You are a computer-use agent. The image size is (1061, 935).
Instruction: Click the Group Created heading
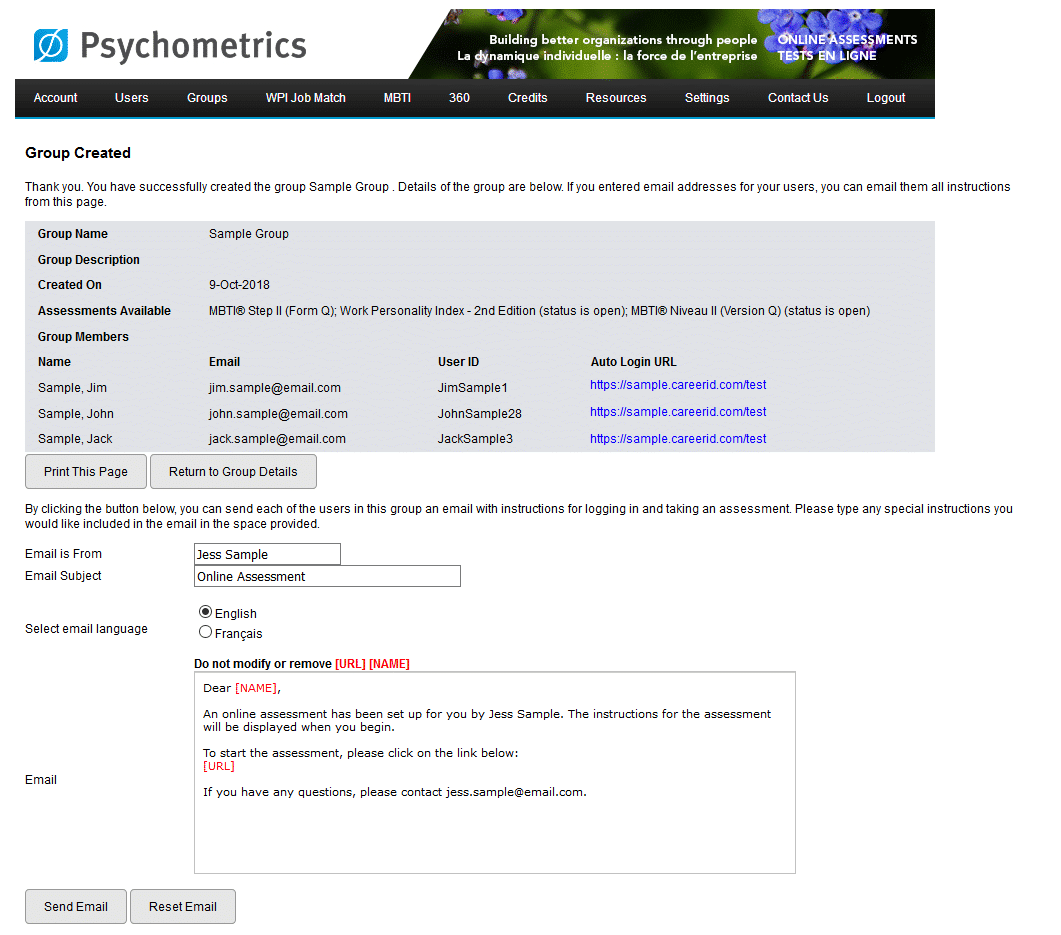coord(78,153)
